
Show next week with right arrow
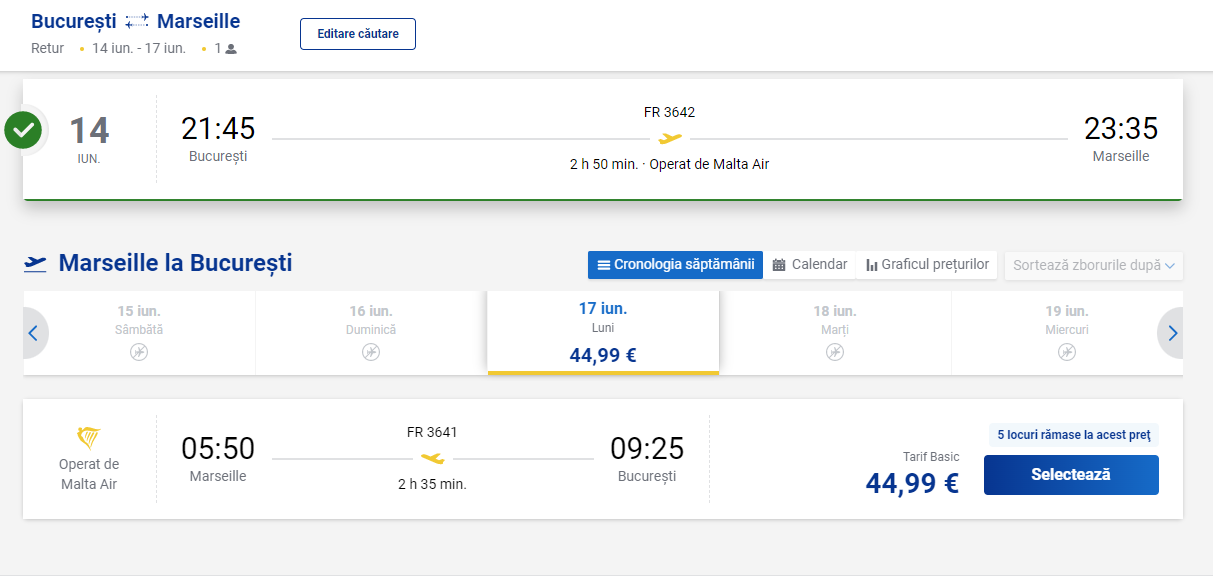[1172, 333]
